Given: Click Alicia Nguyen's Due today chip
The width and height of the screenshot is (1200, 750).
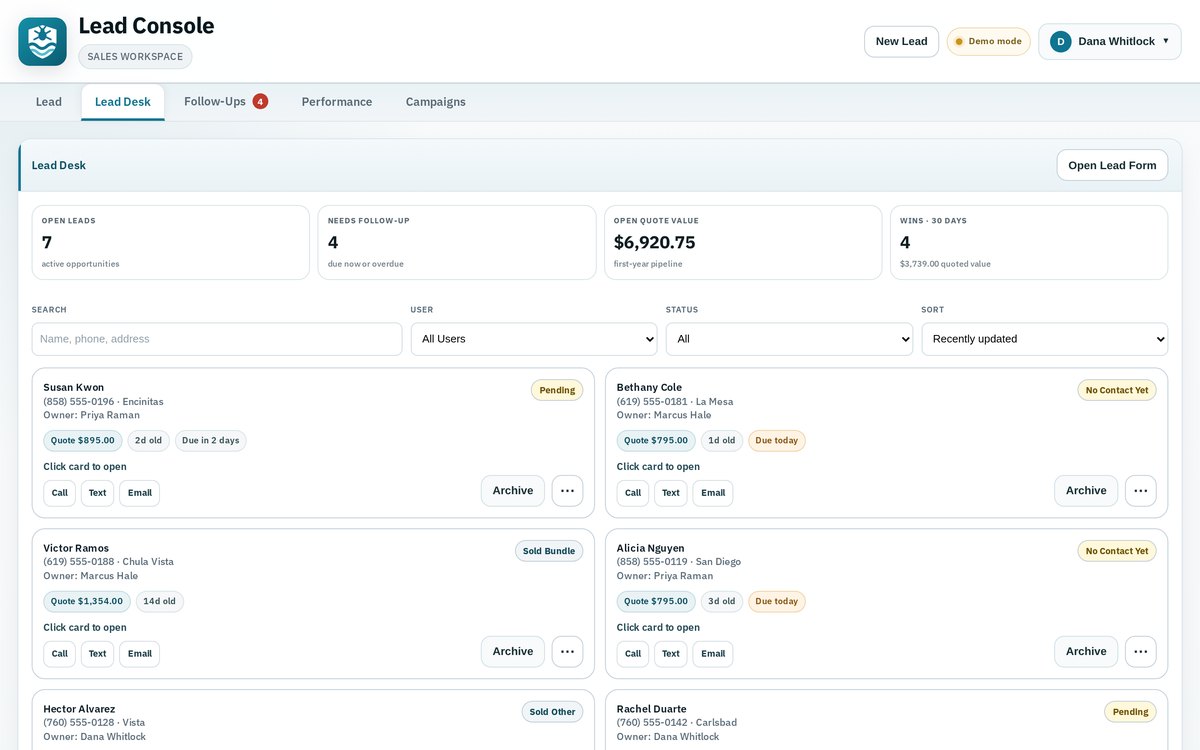Looking at the screenshot, I should point(777,602).
